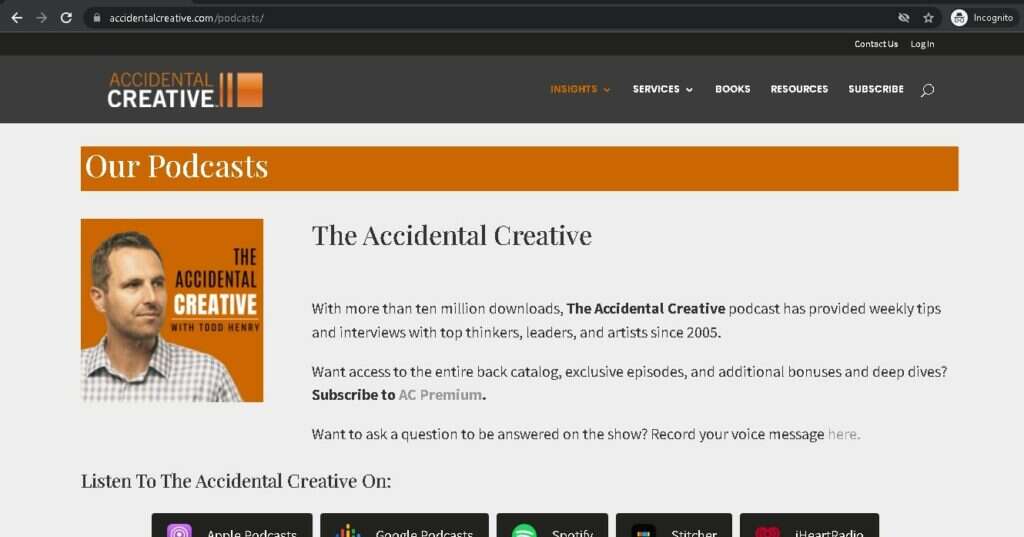Open the Apple Podcasts button
Viewport: 1024px width, 537px height.
click(x=232, y=527)
